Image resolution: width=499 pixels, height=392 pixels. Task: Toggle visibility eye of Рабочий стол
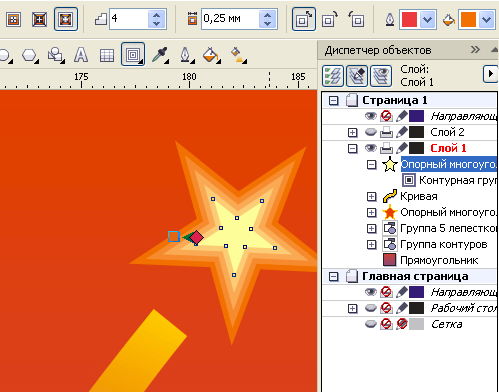tap(371, 308)
